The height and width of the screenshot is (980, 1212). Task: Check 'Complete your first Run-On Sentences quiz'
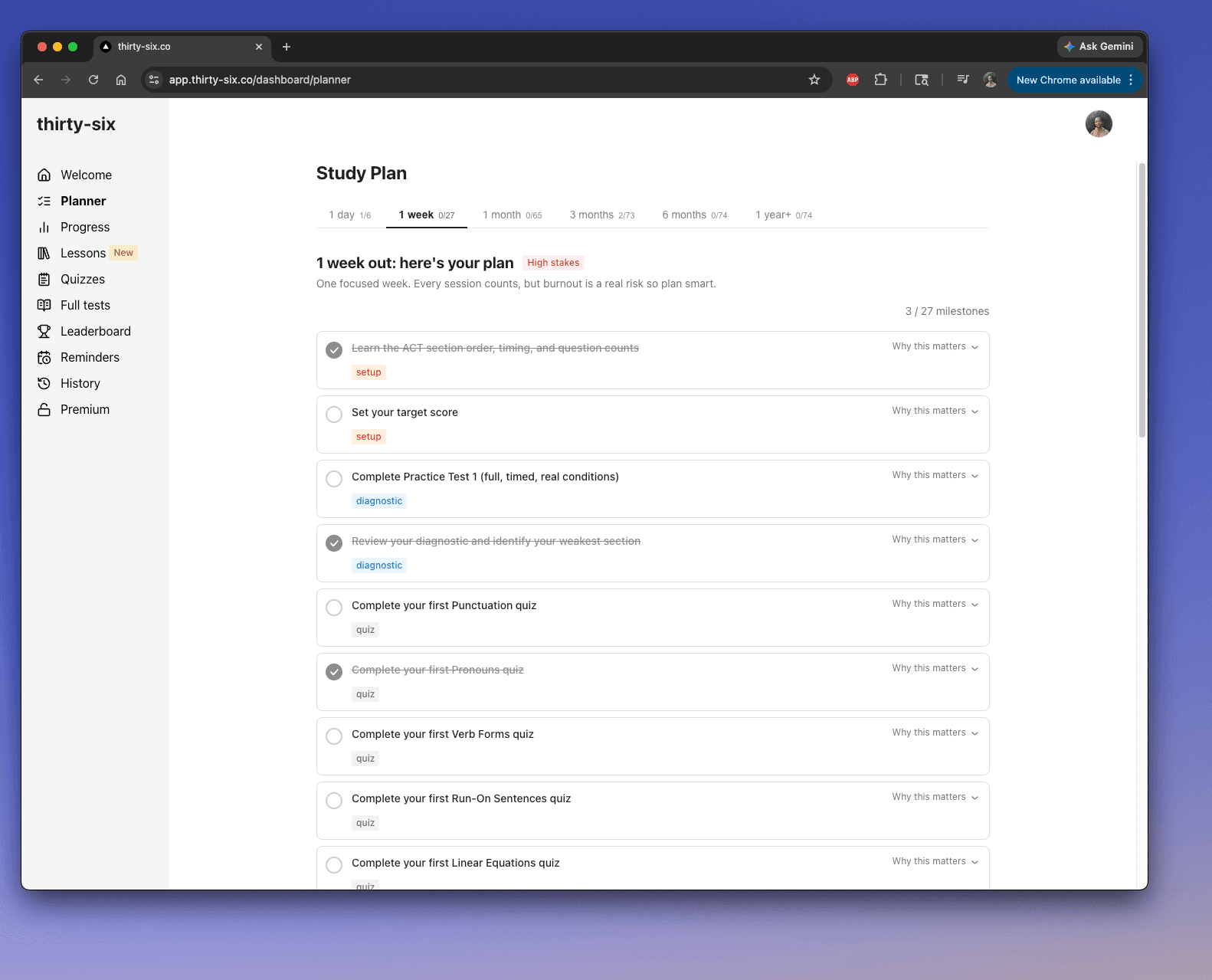pyautogui.click(x=334, y=801)
